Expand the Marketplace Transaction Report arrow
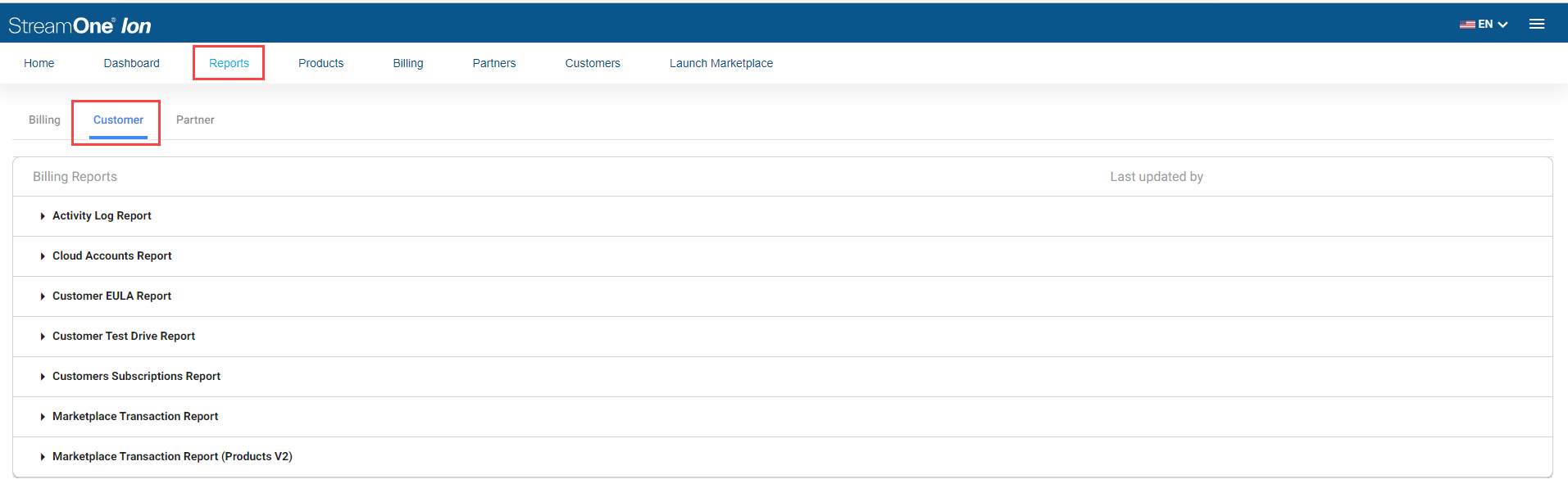 pyautogui.click(x=43, y=417)
